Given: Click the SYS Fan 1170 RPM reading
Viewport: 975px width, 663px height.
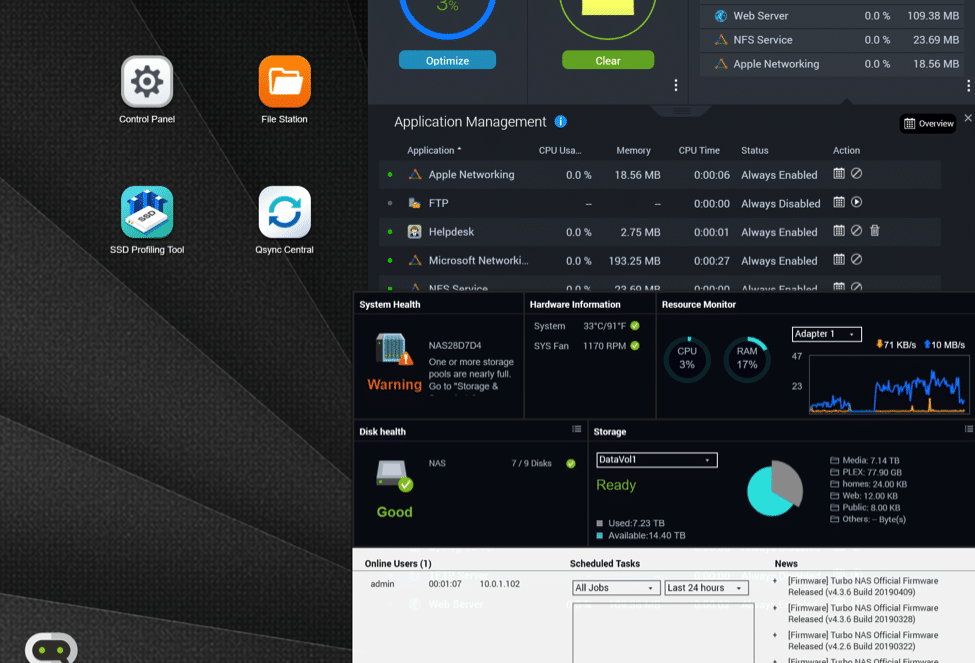Looking at the screenshot, I should pos(586,346).
